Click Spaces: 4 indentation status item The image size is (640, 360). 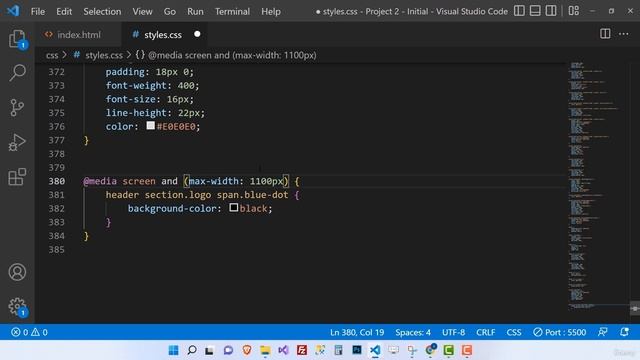point(413,332)
